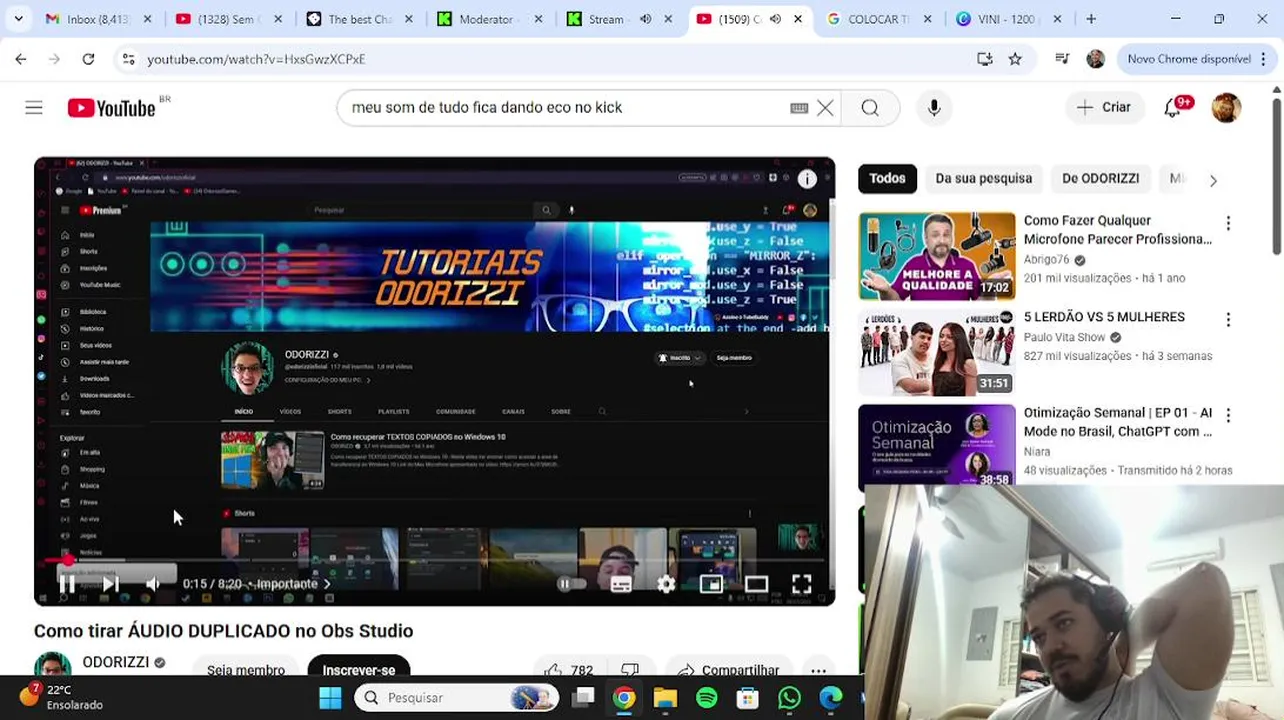
Task: Go back in Chrome
Action: click(x=21, y=59)
